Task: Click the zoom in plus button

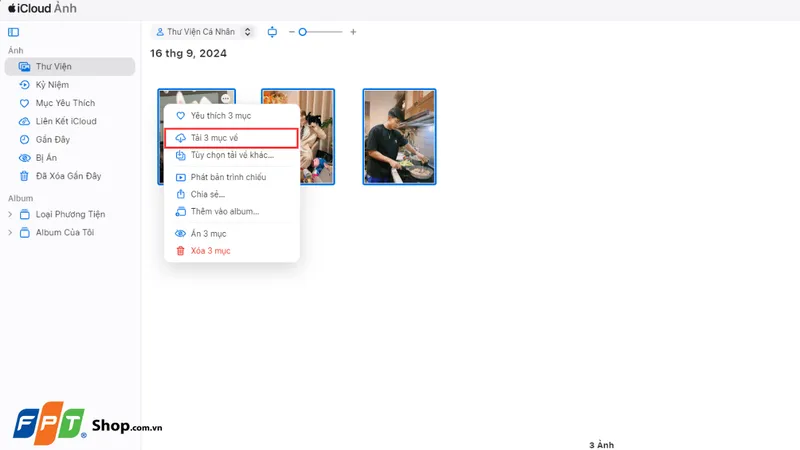Action: click(353, 32)
